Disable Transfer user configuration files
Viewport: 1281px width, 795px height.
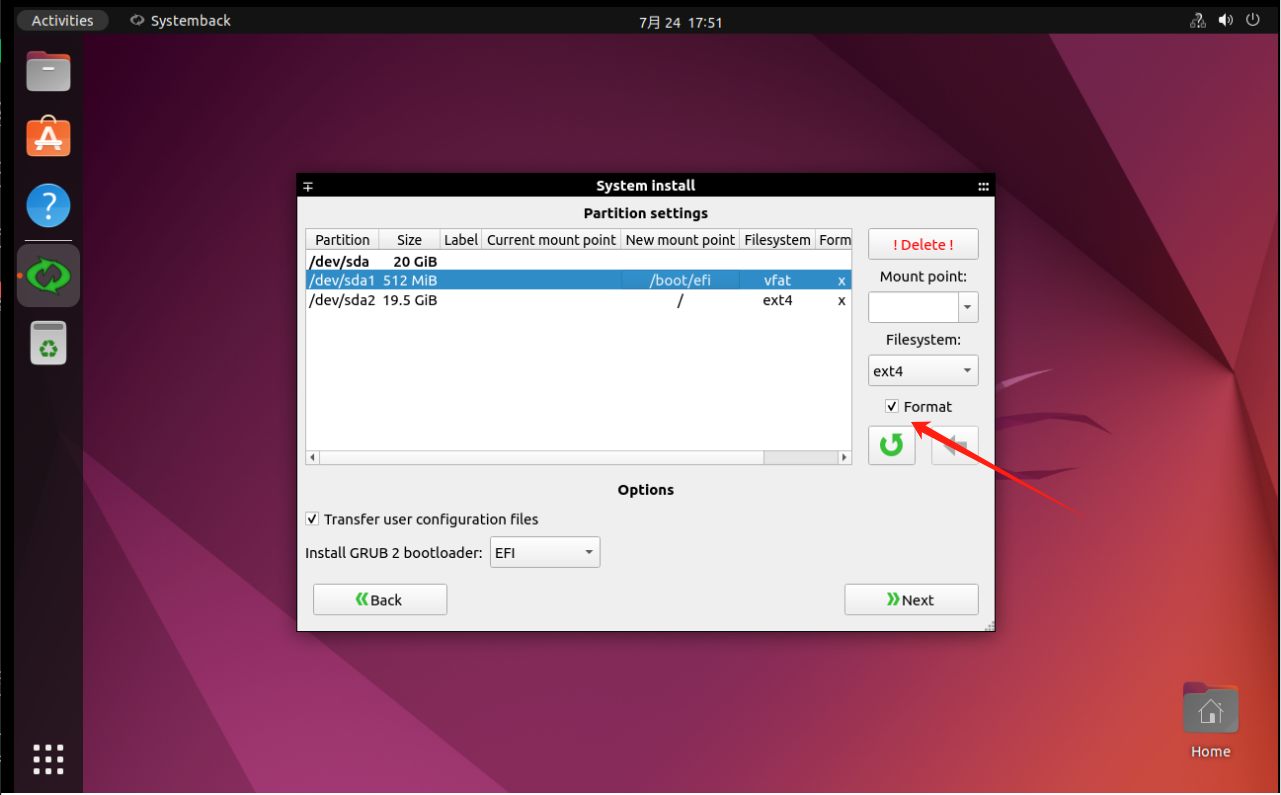(x=312, y=518)
